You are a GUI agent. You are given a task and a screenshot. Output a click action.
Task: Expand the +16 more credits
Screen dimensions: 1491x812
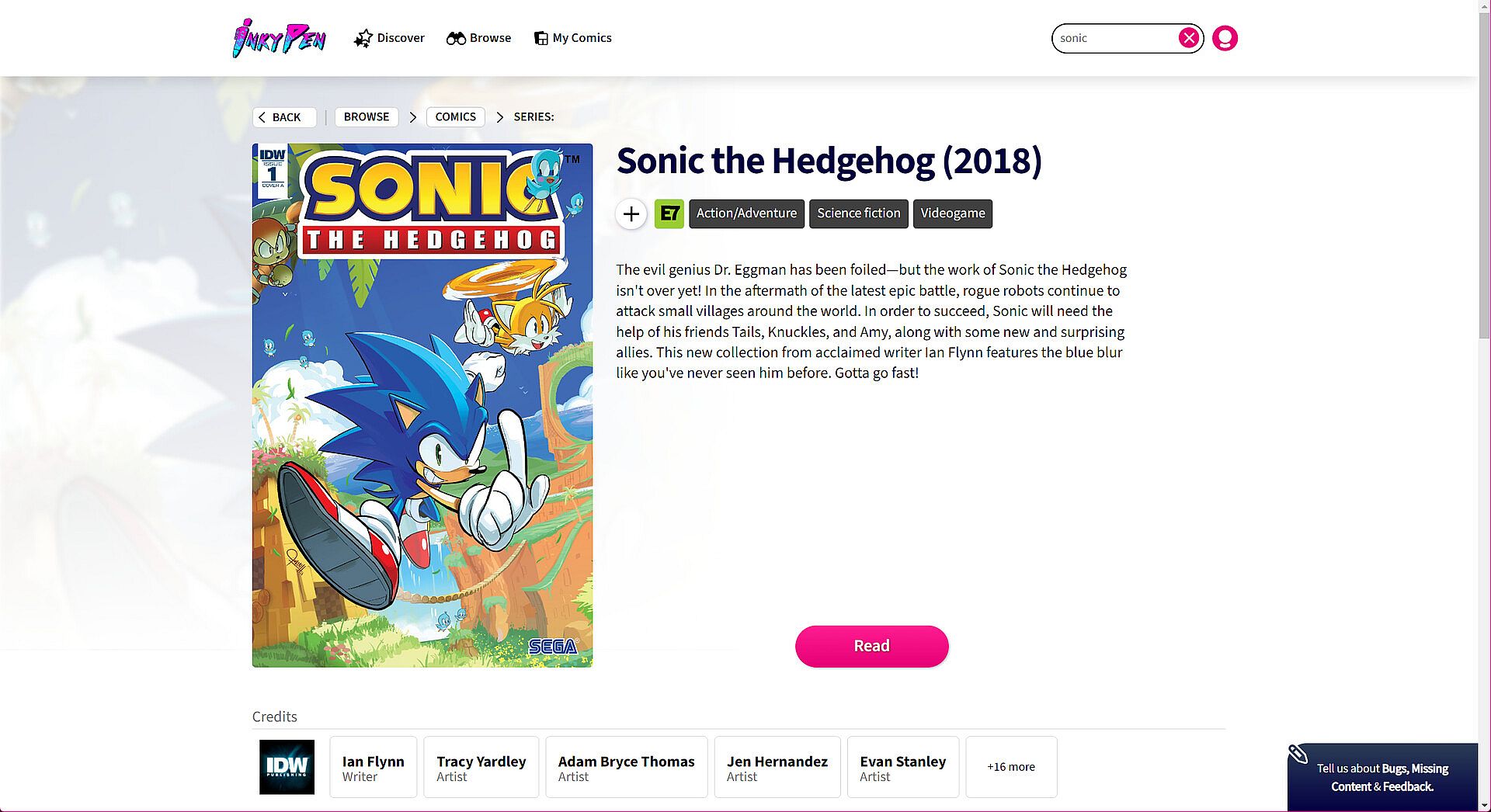pos(1010,767)
